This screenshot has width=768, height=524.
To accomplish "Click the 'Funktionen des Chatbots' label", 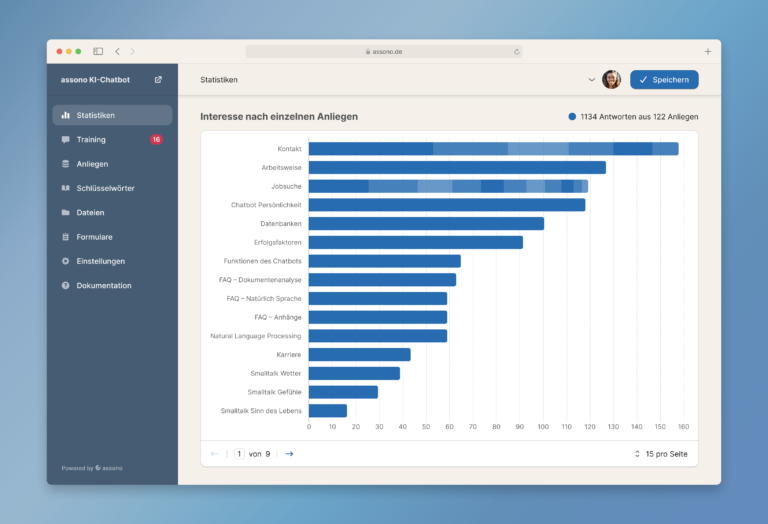I will (x=263, y=261).
